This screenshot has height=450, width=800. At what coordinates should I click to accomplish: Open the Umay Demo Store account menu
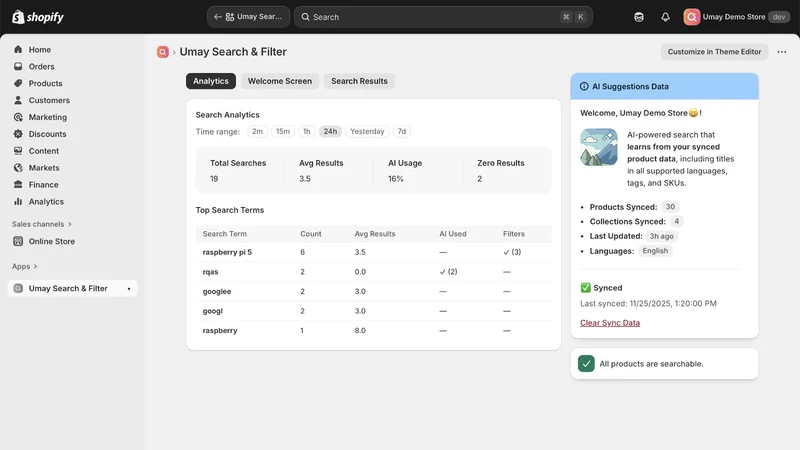coord(736,17)
